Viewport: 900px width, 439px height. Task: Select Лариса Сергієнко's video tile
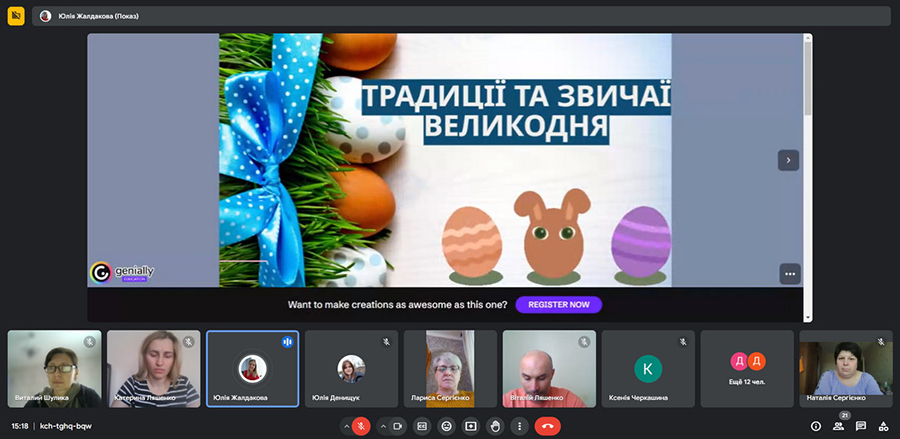(x=451, y=368)
